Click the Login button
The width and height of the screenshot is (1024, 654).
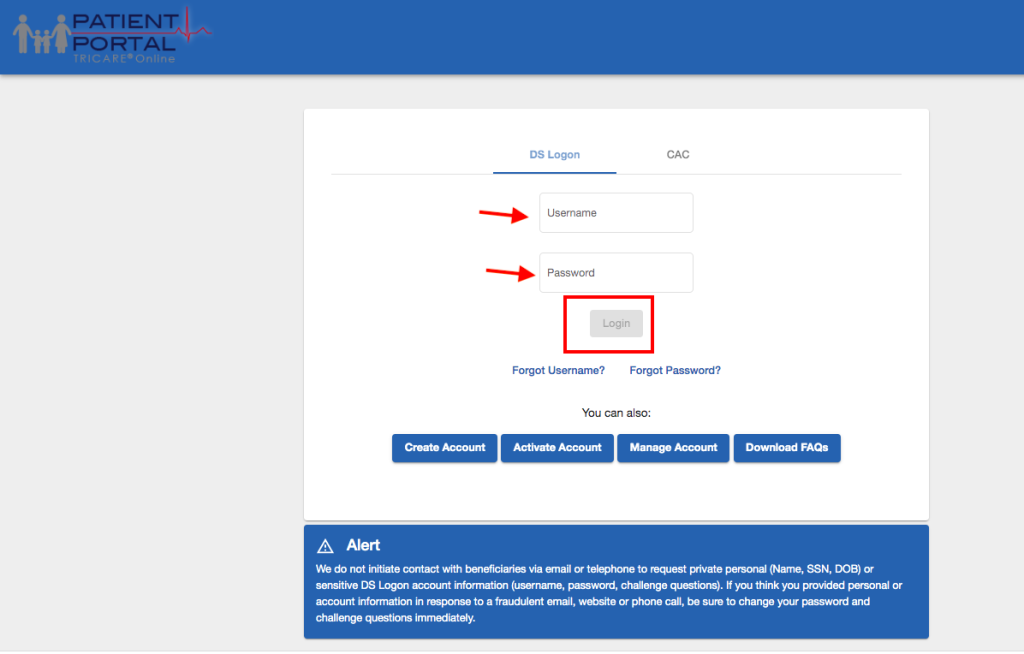[616, 323]
